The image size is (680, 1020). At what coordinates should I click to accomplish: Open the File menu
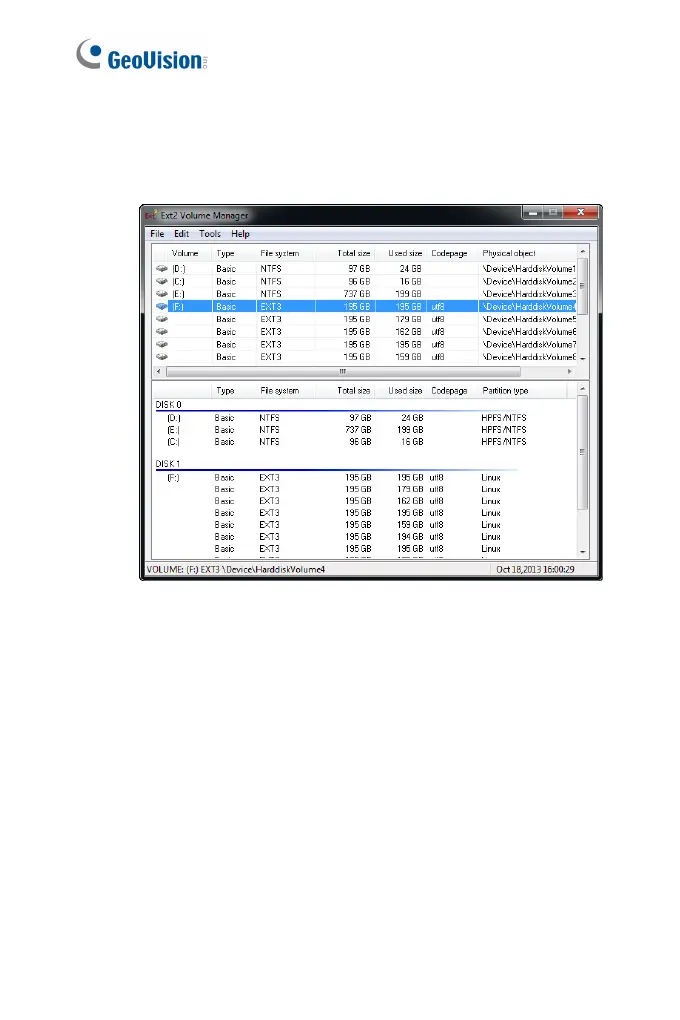(x=157, y=234)
